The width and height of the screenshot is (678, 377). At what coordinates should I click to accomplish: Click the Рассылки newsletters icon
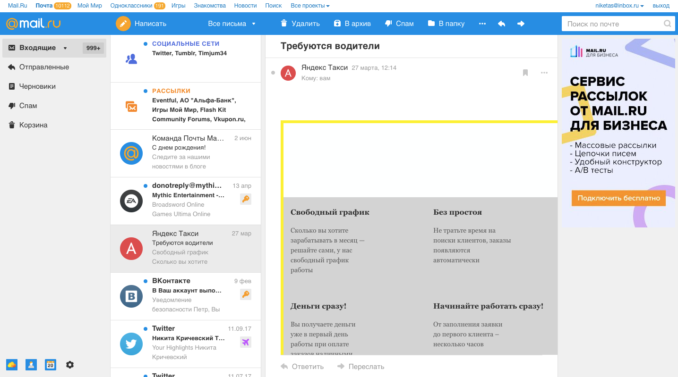pos(131,106)
